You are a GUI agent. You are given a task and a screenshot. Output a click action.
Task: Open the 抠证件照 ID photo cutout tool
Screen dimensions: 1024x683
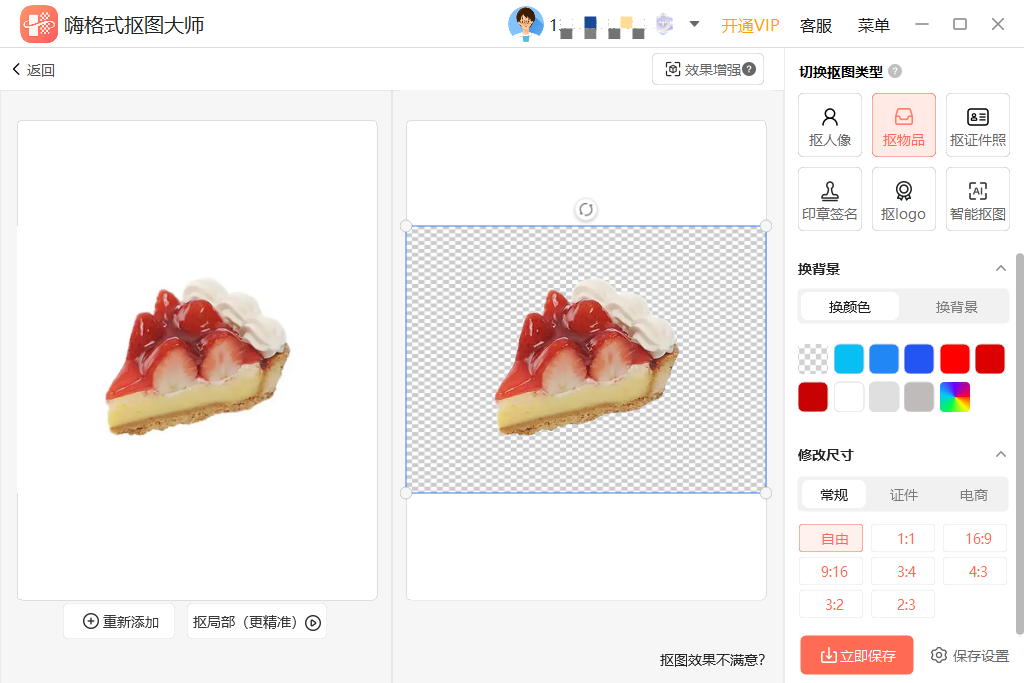coord(977,124)
